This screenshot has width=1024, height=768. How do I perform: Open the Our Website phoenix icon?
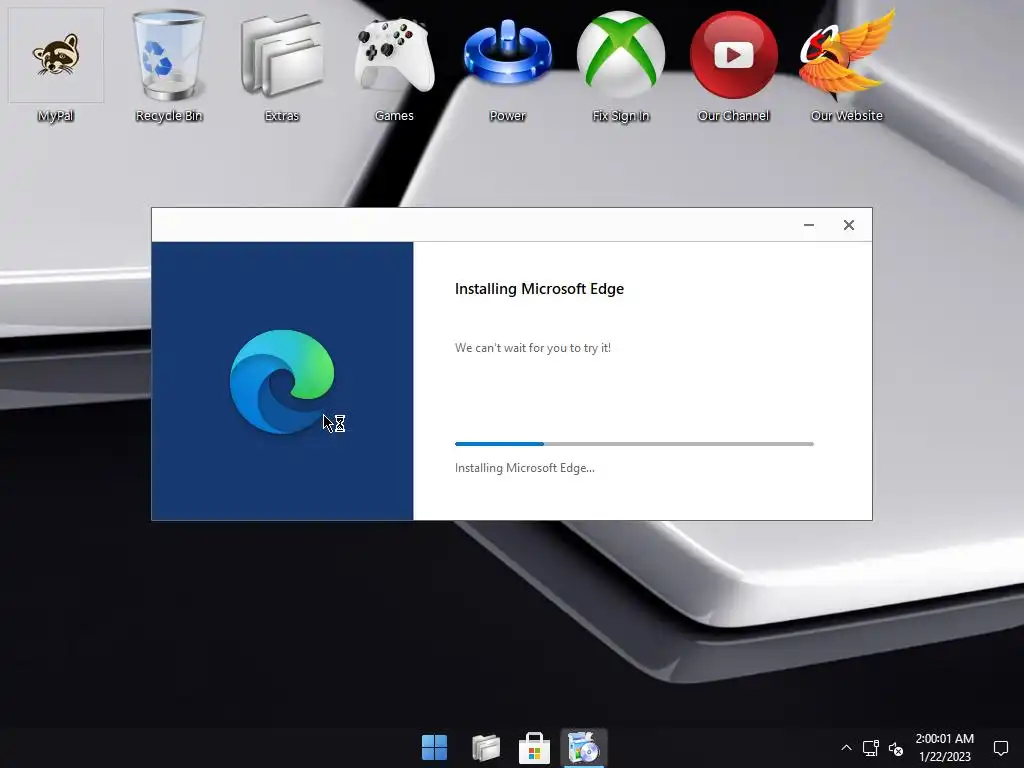pos(846,65)
